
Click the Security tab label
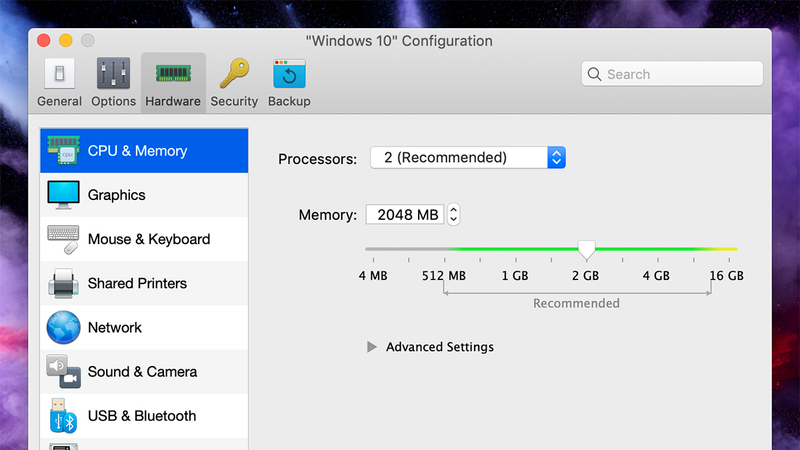click(x=234, y=101)
